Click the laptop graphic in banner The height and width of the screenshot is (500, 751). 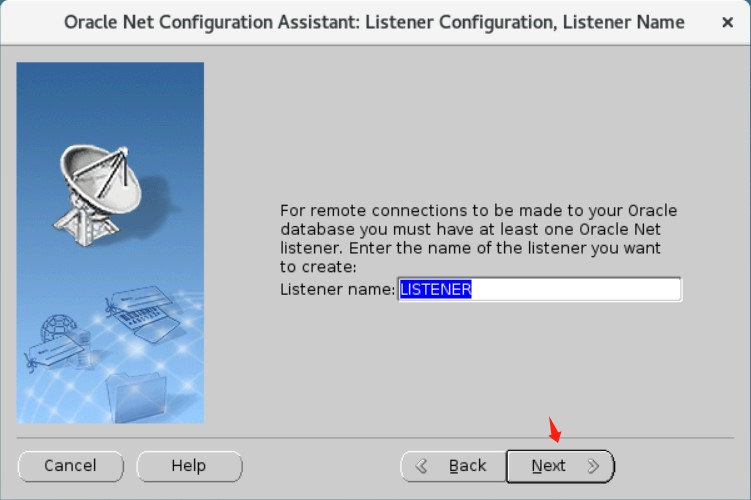[x=149, y=323]
